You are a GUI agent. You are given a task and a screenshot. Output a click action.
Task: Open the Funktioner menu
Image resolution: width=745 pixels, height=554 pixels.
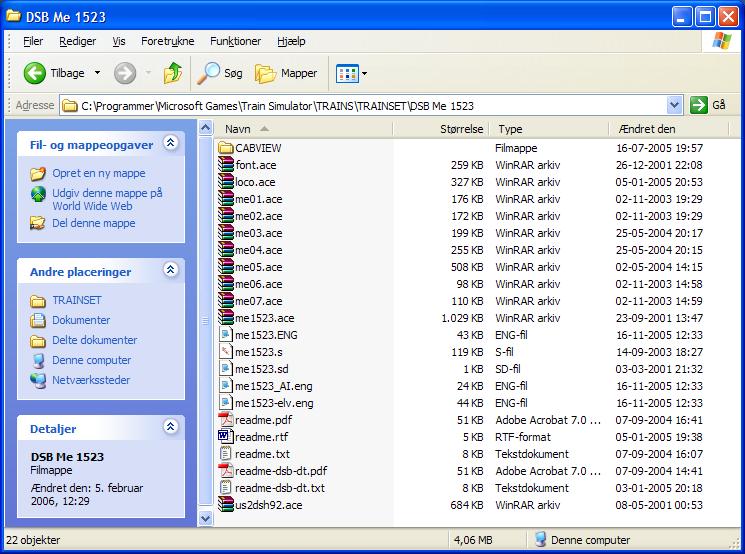tap(236, 41)
